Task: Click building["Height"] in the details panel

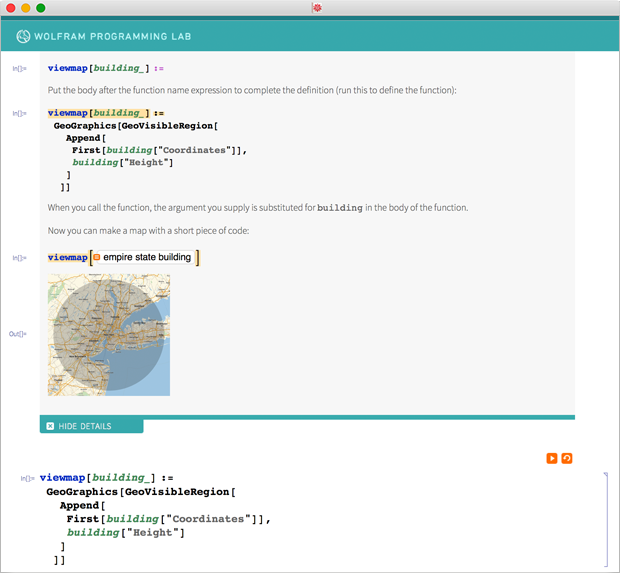Action: (123, 163)
